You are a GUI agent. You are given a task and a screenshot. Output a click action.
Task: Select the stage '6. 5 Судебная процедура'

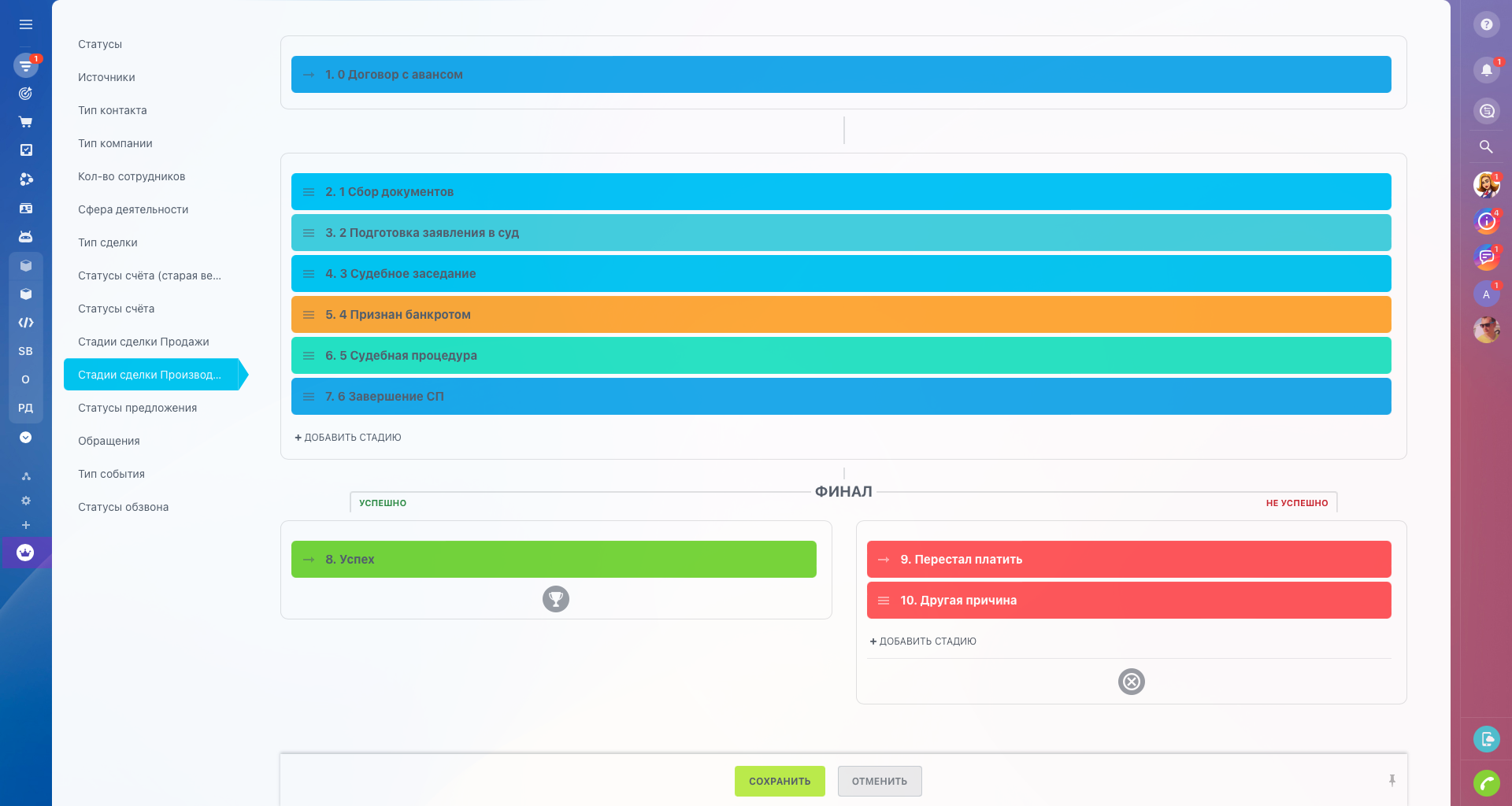click(841, 356)
